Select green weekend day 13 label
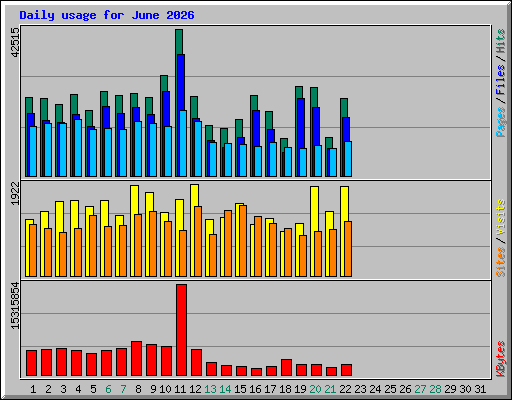512x400 pixels. (x=210, y=389)
